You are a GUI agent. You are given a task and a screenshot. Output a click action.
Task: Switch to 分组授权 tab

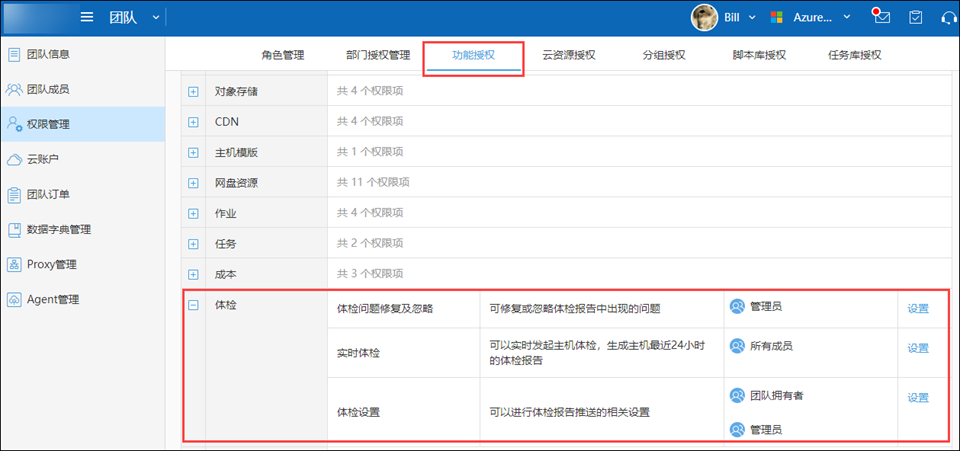pyautogui.click(x=664, y=55)
